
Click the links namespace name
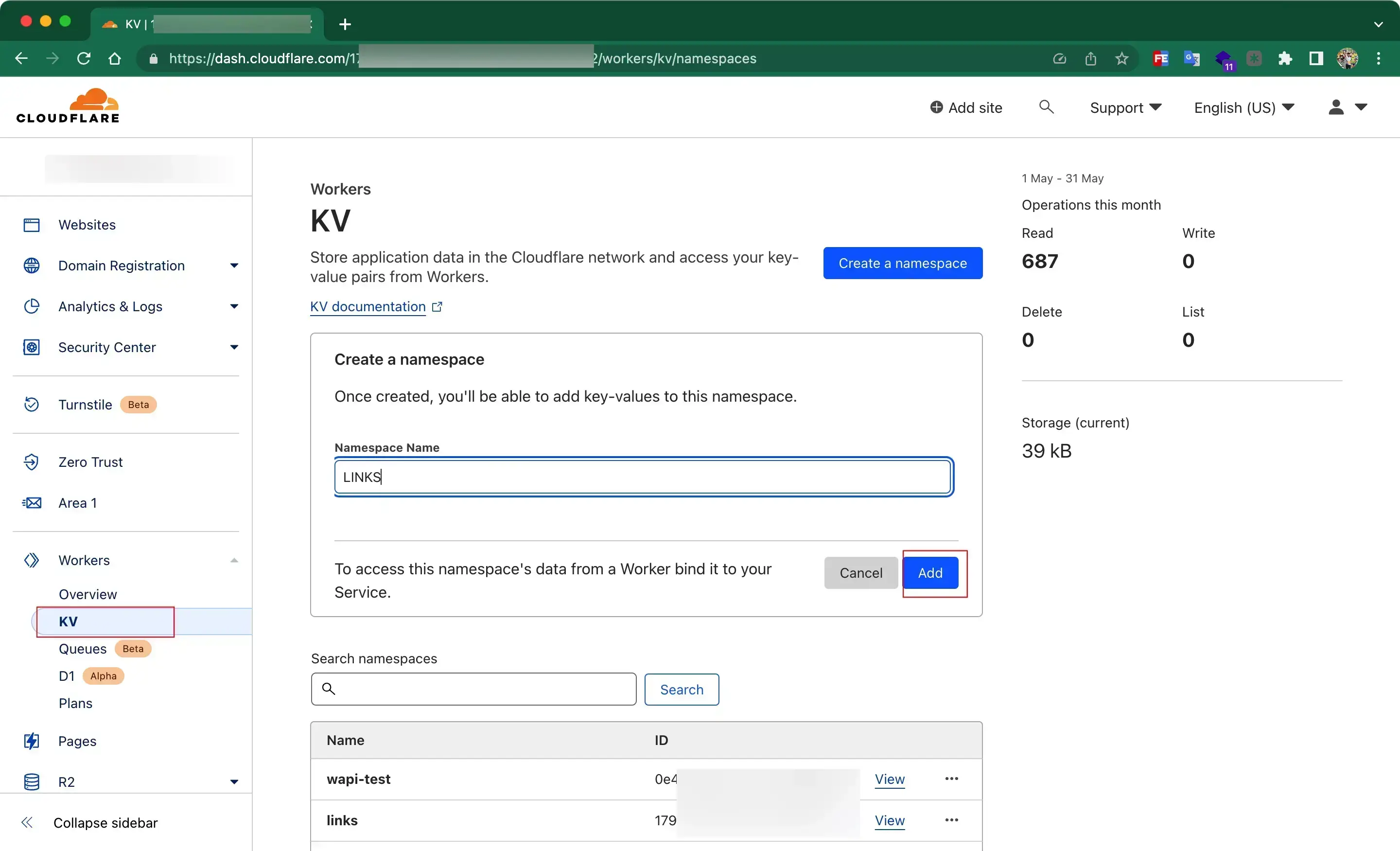pyautogui.click(x=342, y=820)
